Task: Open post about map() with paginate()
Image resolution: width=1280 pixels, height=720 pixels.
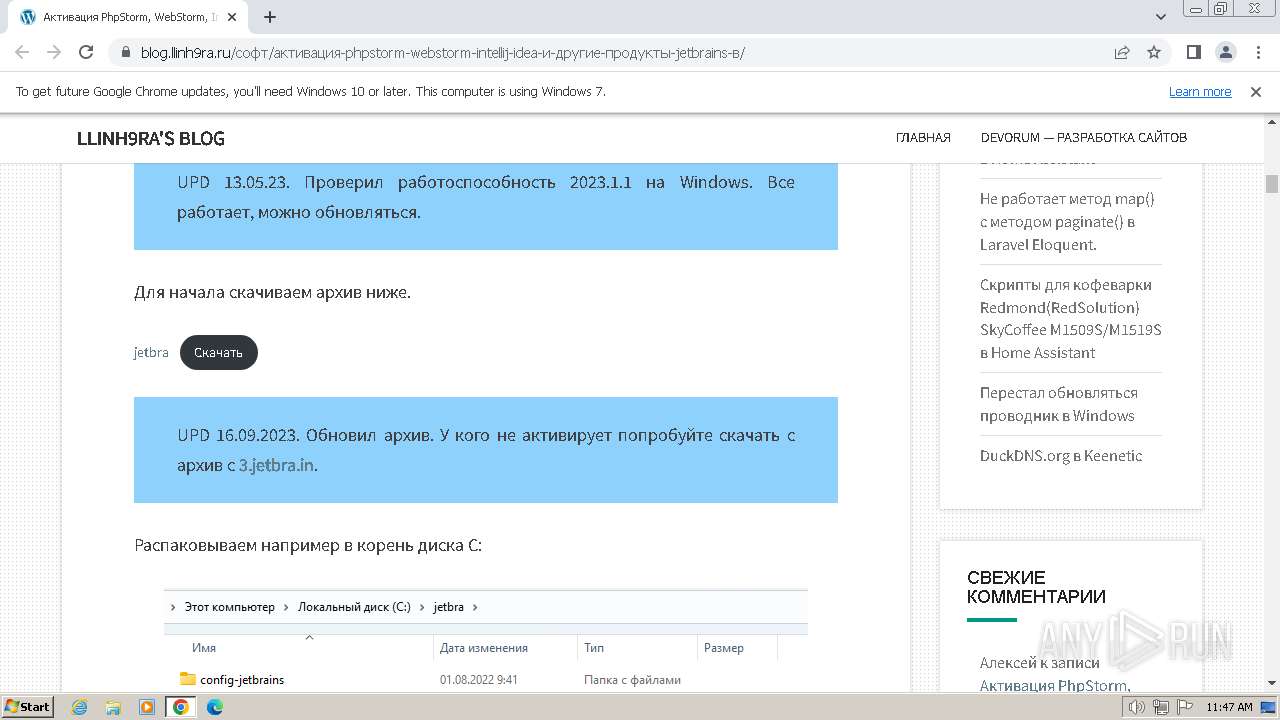Action: (1067, 222)
